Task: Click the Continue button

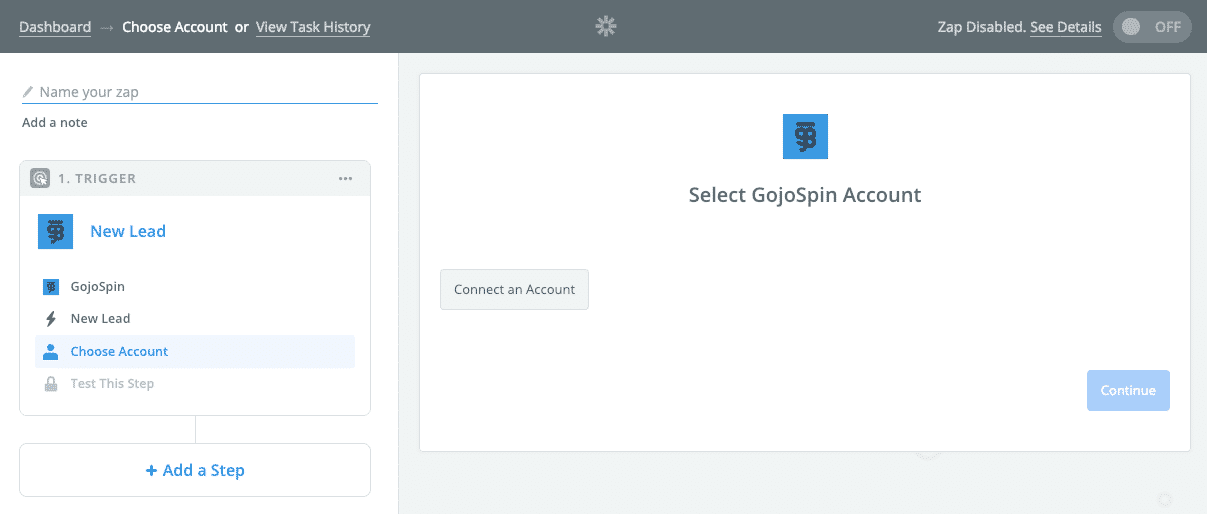Action: point(1128,390)
